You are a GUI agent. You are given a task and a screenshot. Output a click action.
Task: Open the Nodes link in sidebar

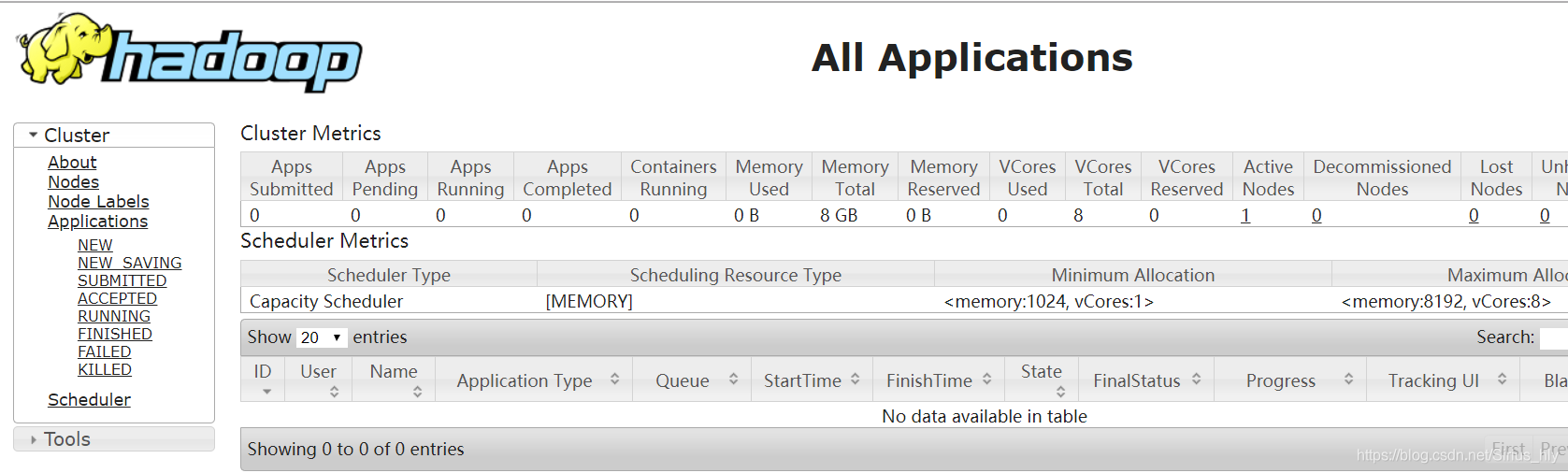(x=73, y=182)
